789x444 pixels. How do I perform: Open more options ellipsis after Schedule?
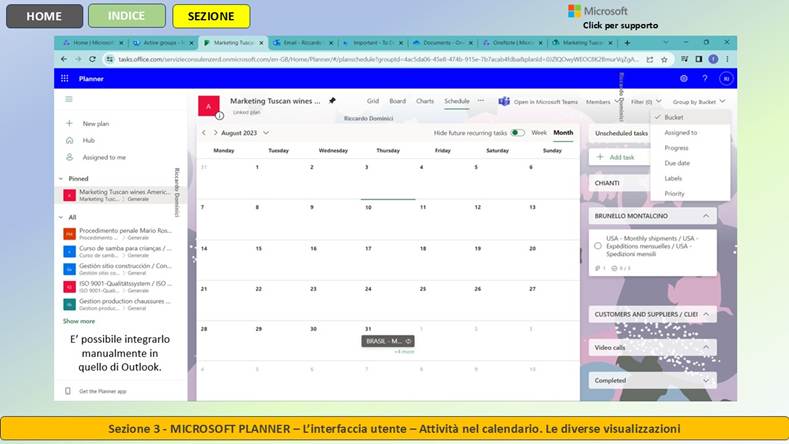481,101
